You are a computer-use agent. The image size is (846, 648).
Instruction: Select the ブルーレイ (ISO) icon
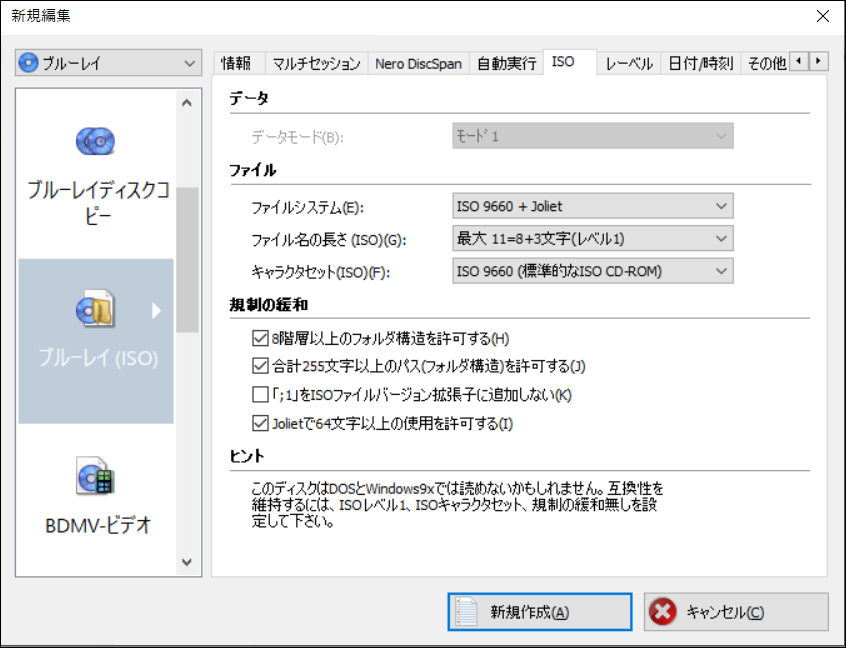(95, 310)
